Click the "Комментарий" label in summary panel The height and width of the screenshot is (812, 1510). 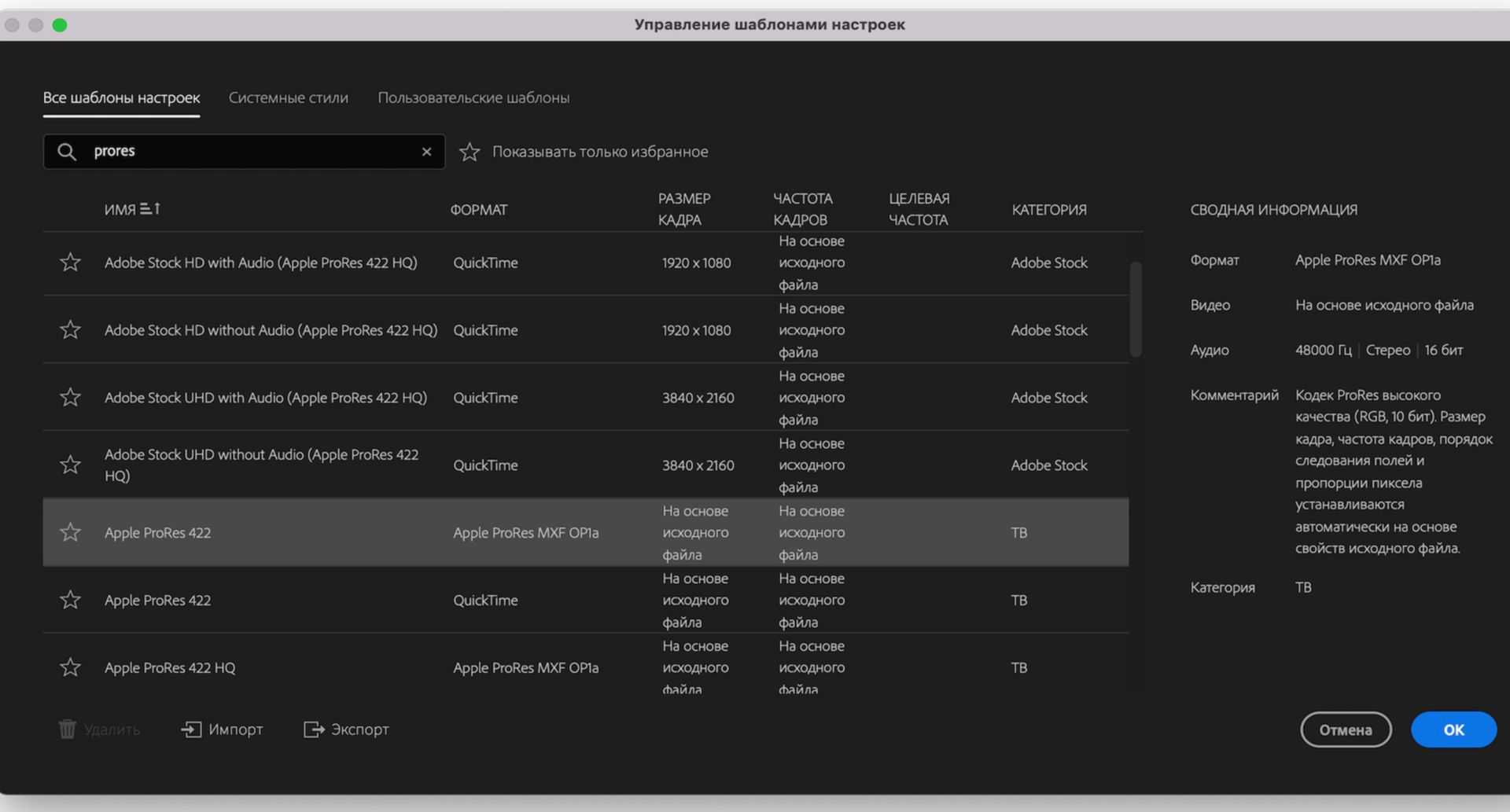pyautogui.click(x=1234, y=395)
